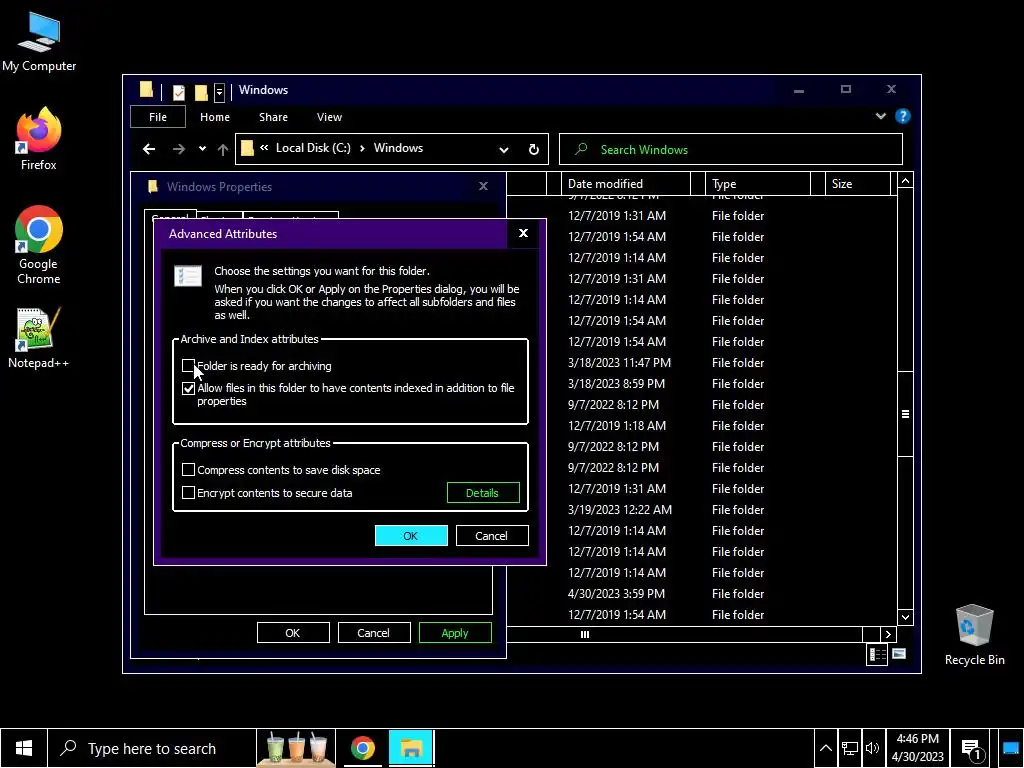Enable Compress contents to save disk space
The height and width of the screenshot is (768, 1024).
tap(188, 470)
